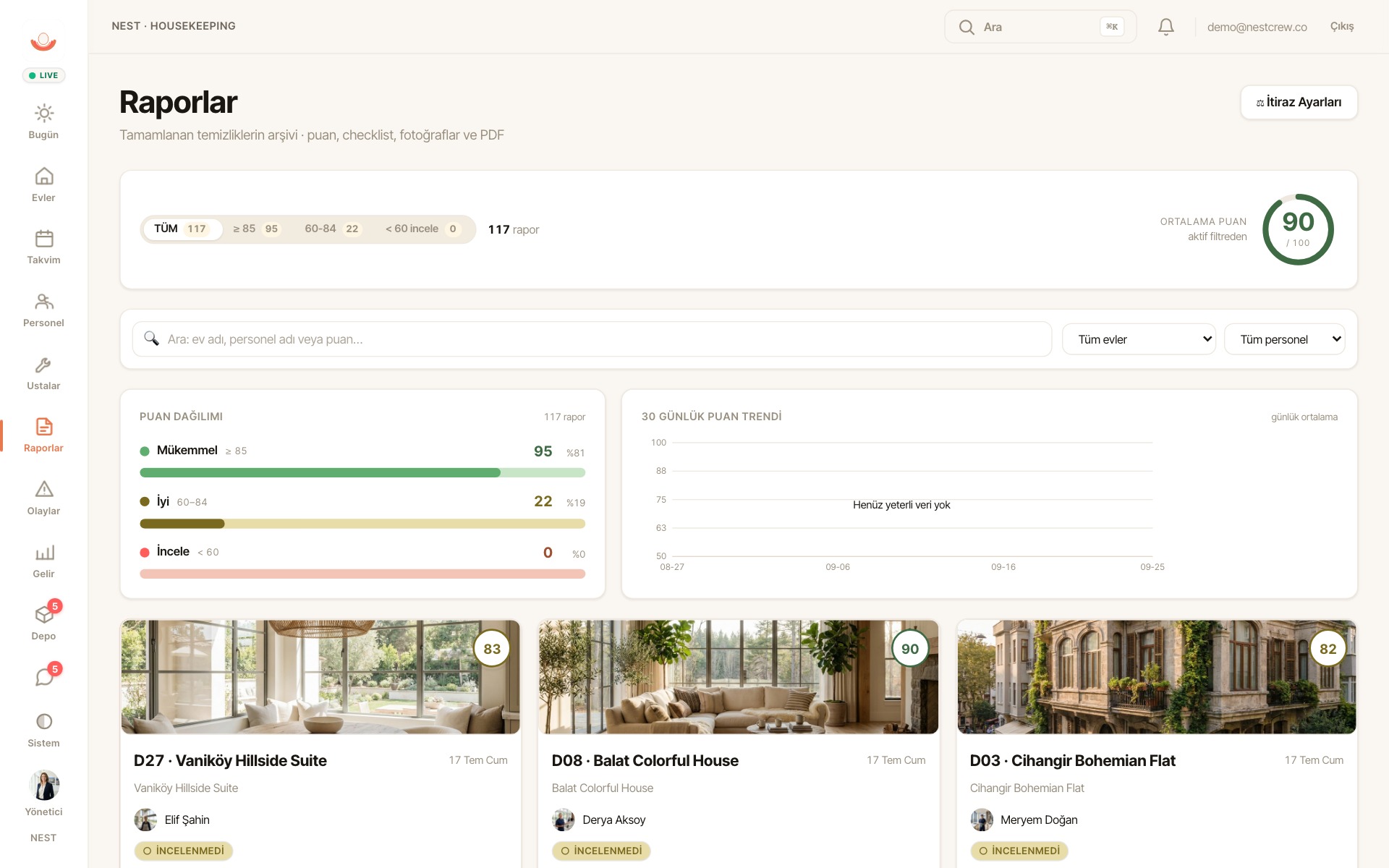Open chat messages icon in sidebar

pyautogui.click(x=44, y=677)
